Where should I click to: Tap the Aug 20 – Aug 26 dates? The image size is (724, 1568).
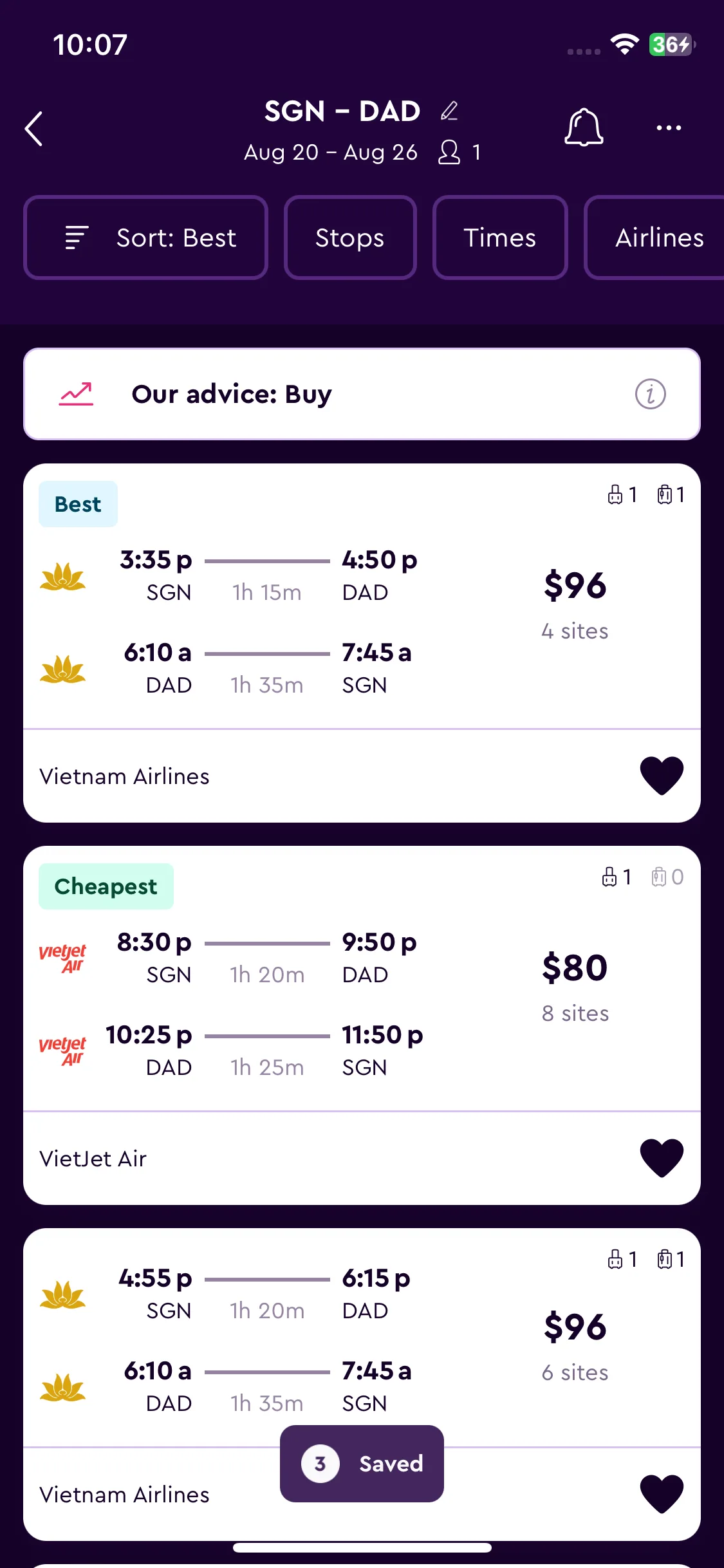[331, 153]
